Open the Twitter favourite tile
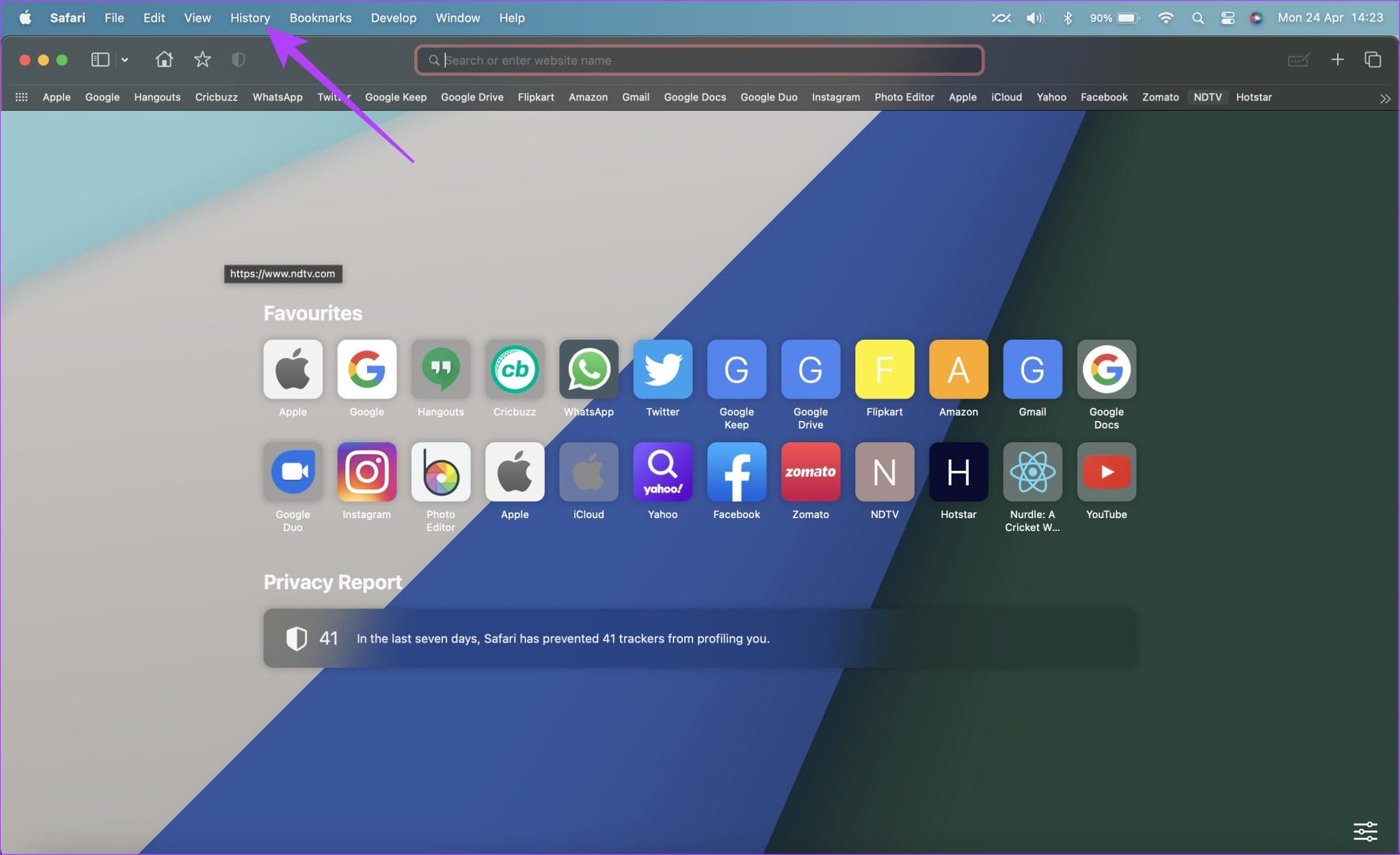The width and height of the screenshot is (1400, 855). click(x=662, y=369)
